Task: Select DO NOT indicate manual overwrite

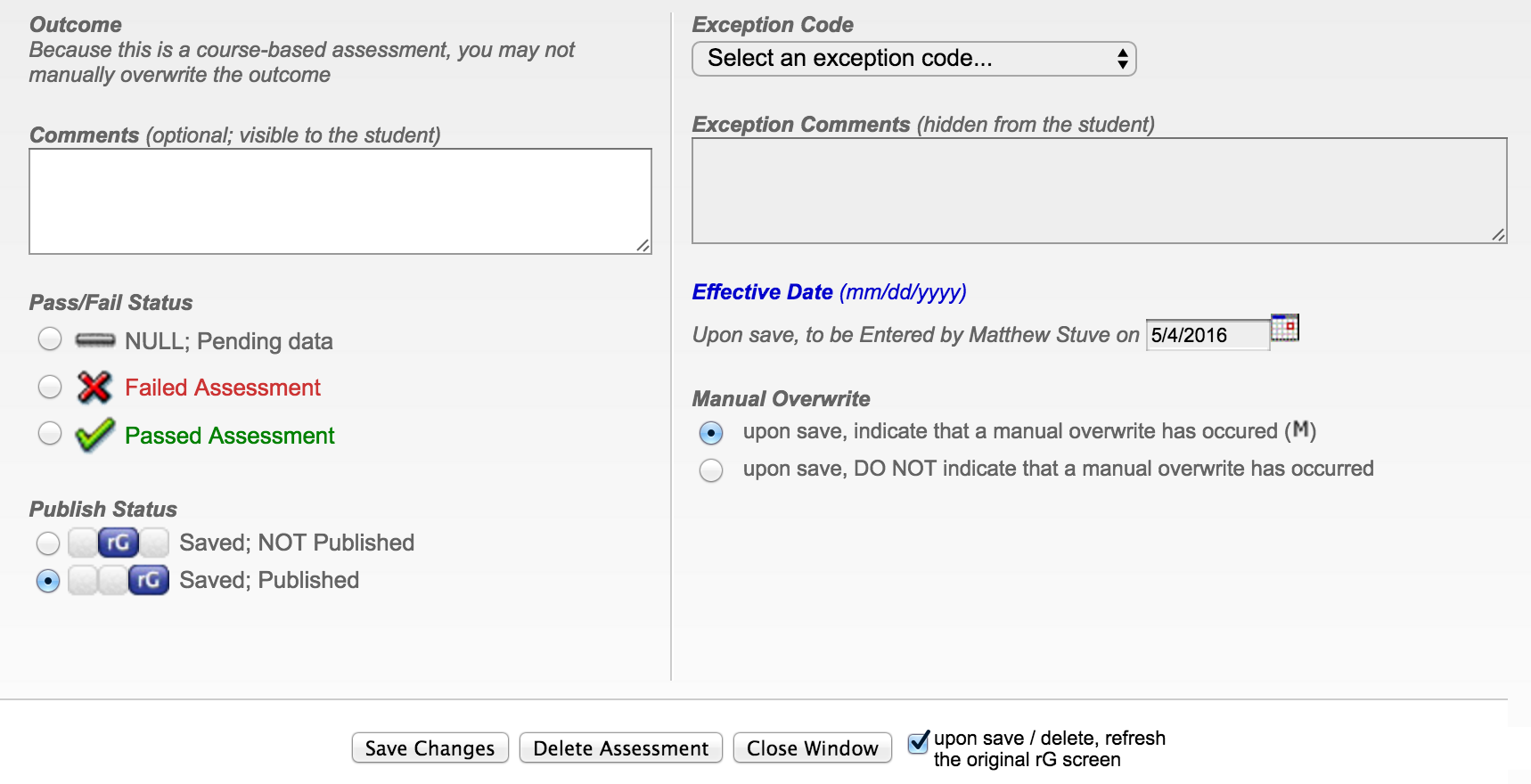Action: [x=711, y=470]
